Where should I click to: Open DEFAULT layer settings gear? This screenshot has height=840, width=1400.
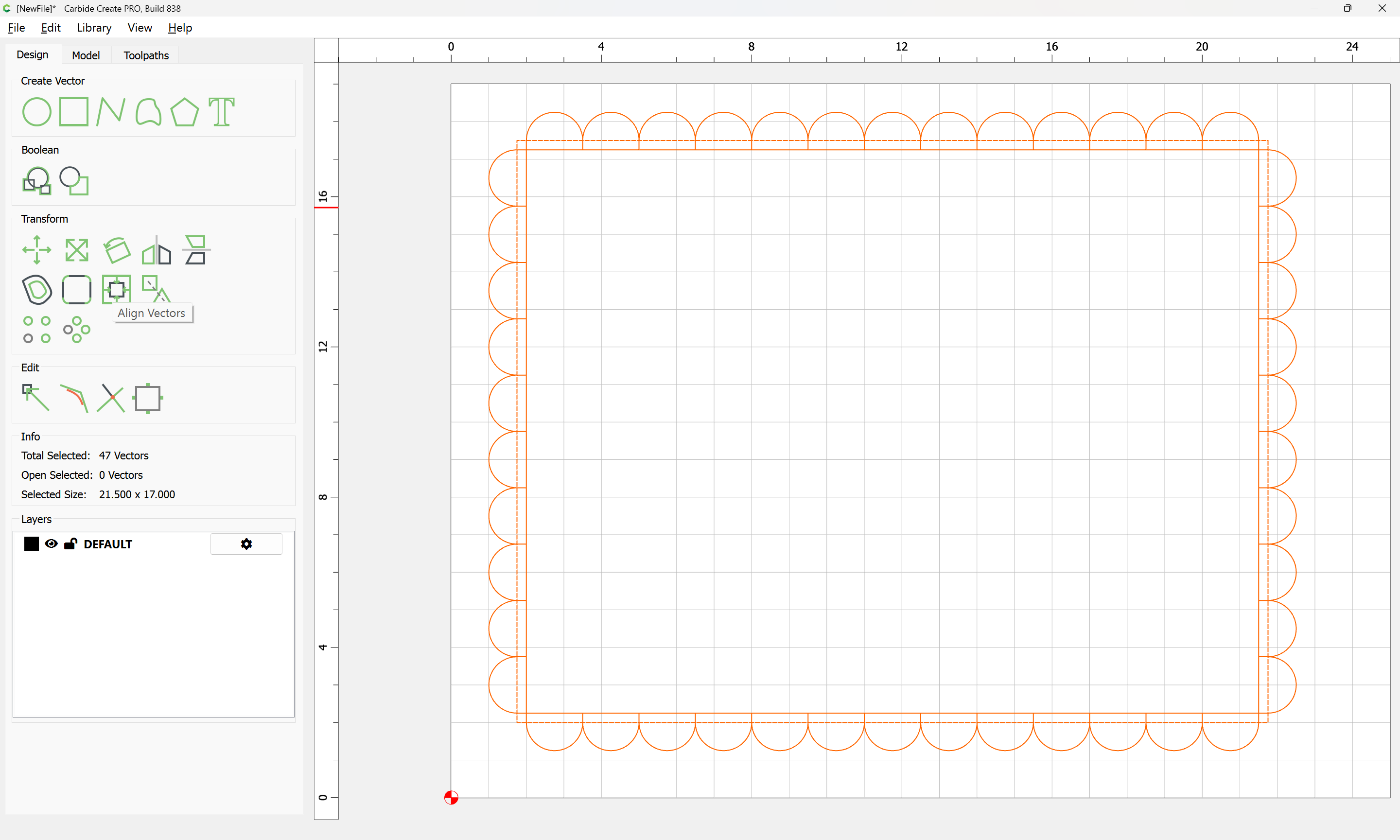(246, 544)
